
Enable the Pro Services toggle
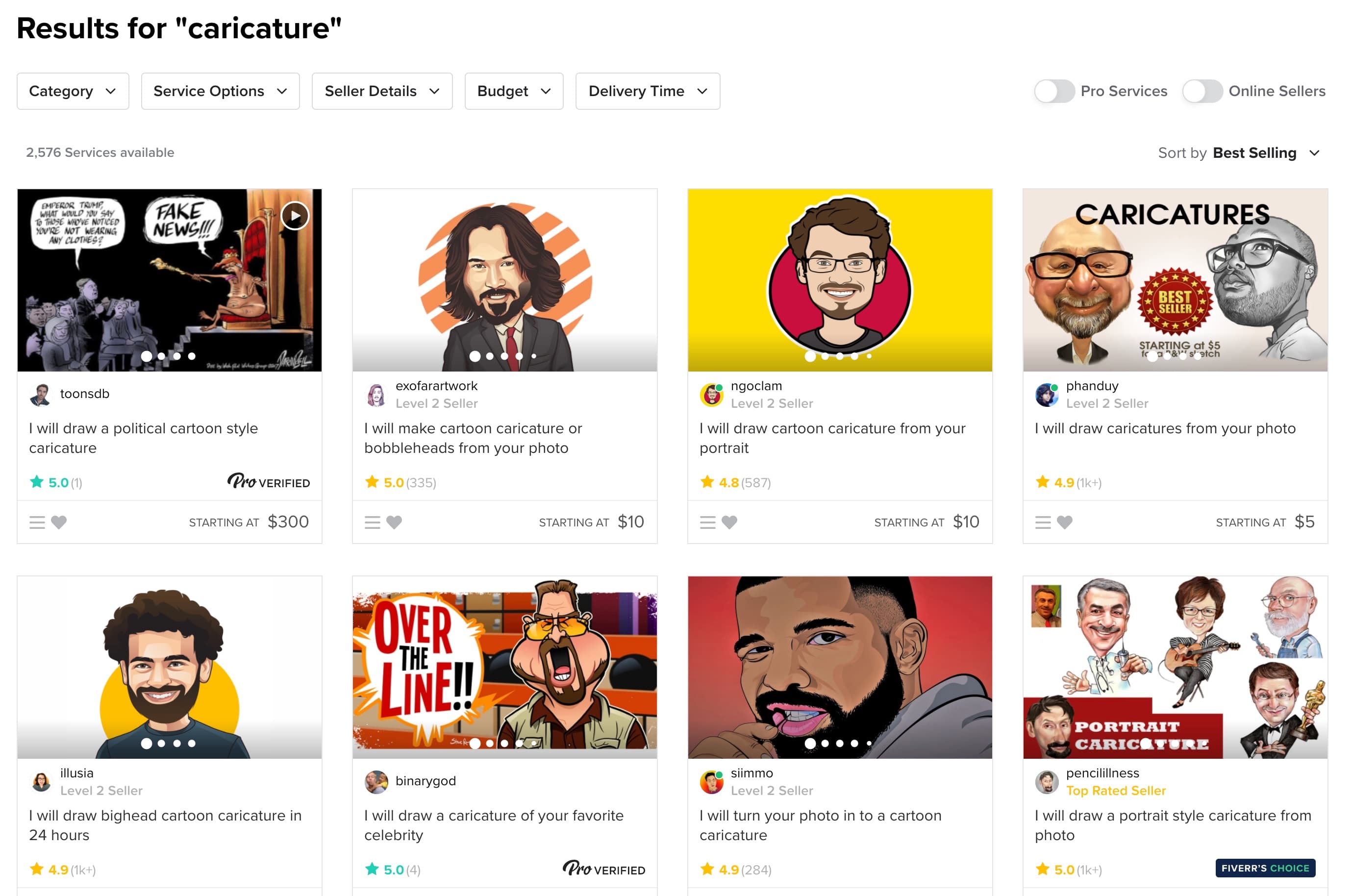1054,92
